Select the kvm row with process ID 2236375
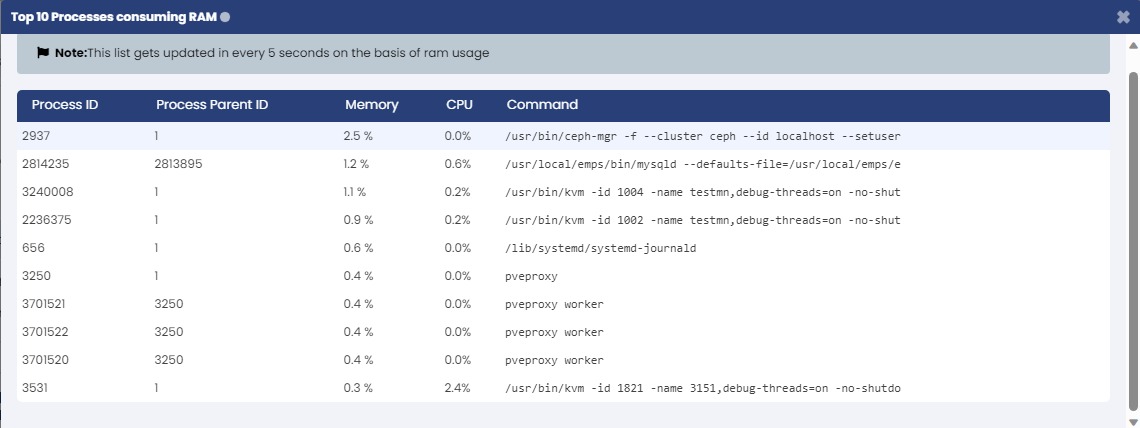The image size is (1140, 428). click(563, 220)
